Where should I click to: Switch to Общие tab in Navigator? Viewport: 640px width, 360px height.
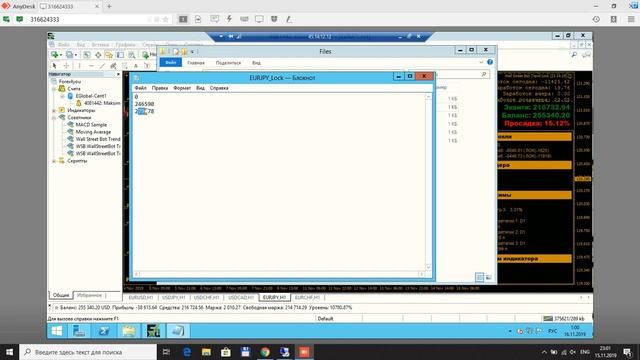tap(61, 295)
